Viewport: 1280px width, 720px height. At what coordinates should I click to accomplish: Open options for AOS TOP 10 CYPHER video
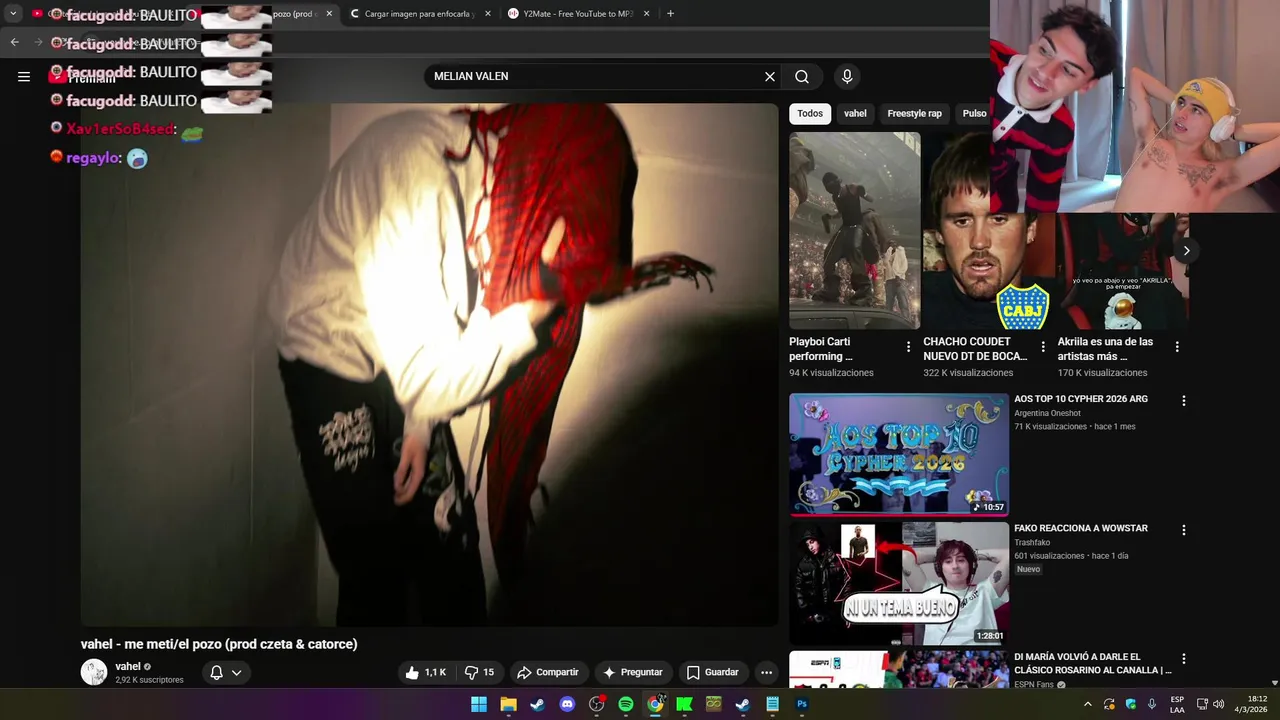(x=1184, y=401)
